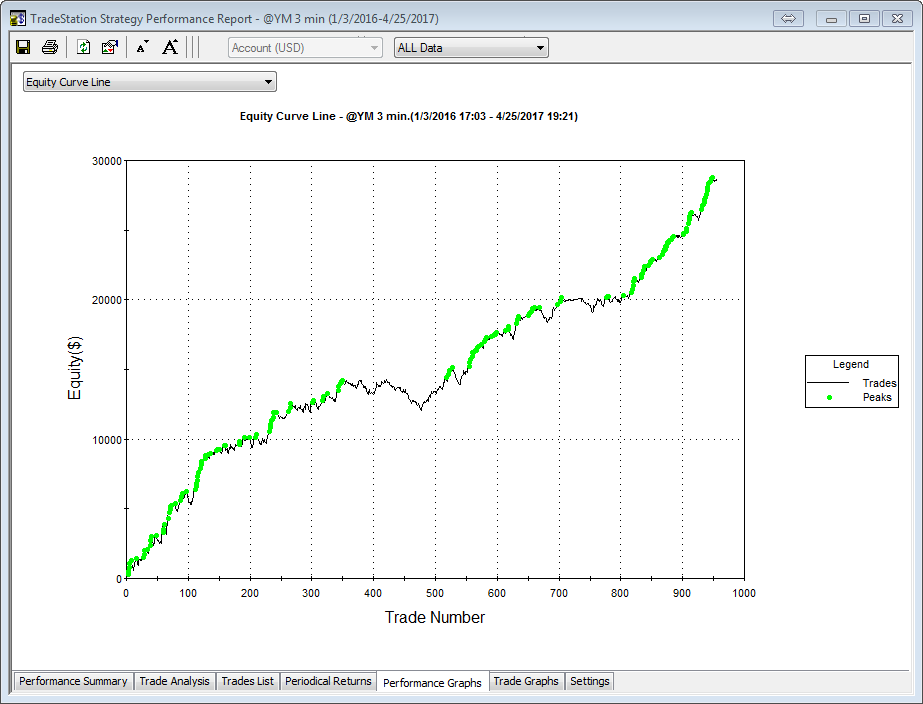
Task: Click the Save report floppy disk icon
Action: [x=23, y=47]
